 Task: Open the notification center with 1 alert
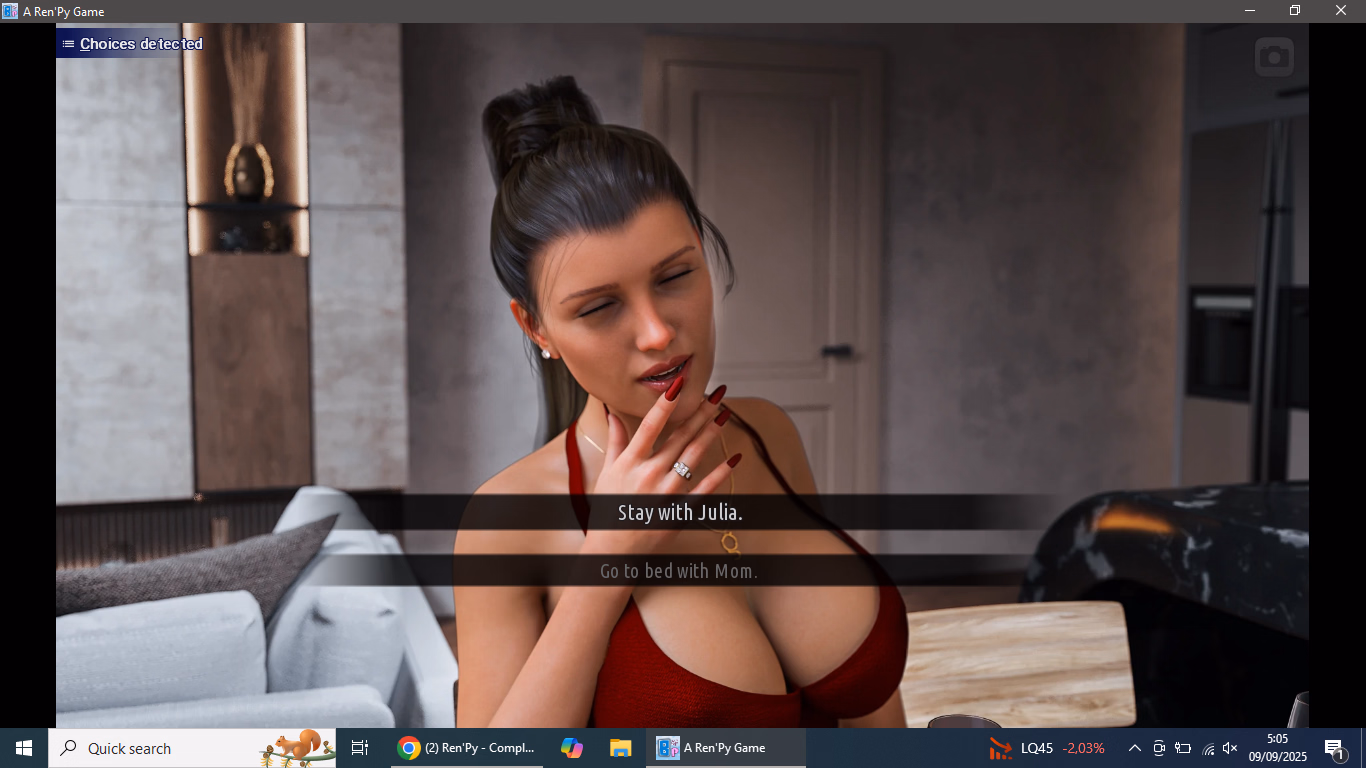tap(1334, 749)
